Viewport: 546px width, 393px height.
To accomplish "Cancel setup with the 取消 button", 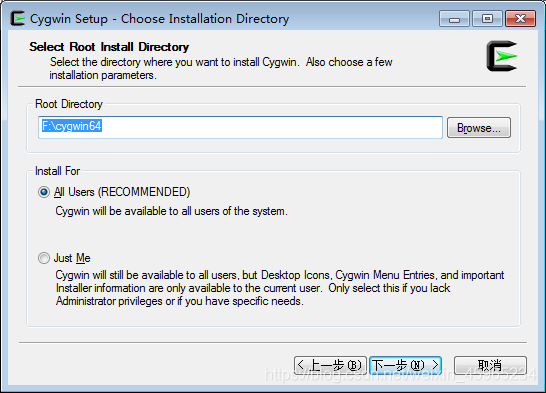I will tap(490, 365).
